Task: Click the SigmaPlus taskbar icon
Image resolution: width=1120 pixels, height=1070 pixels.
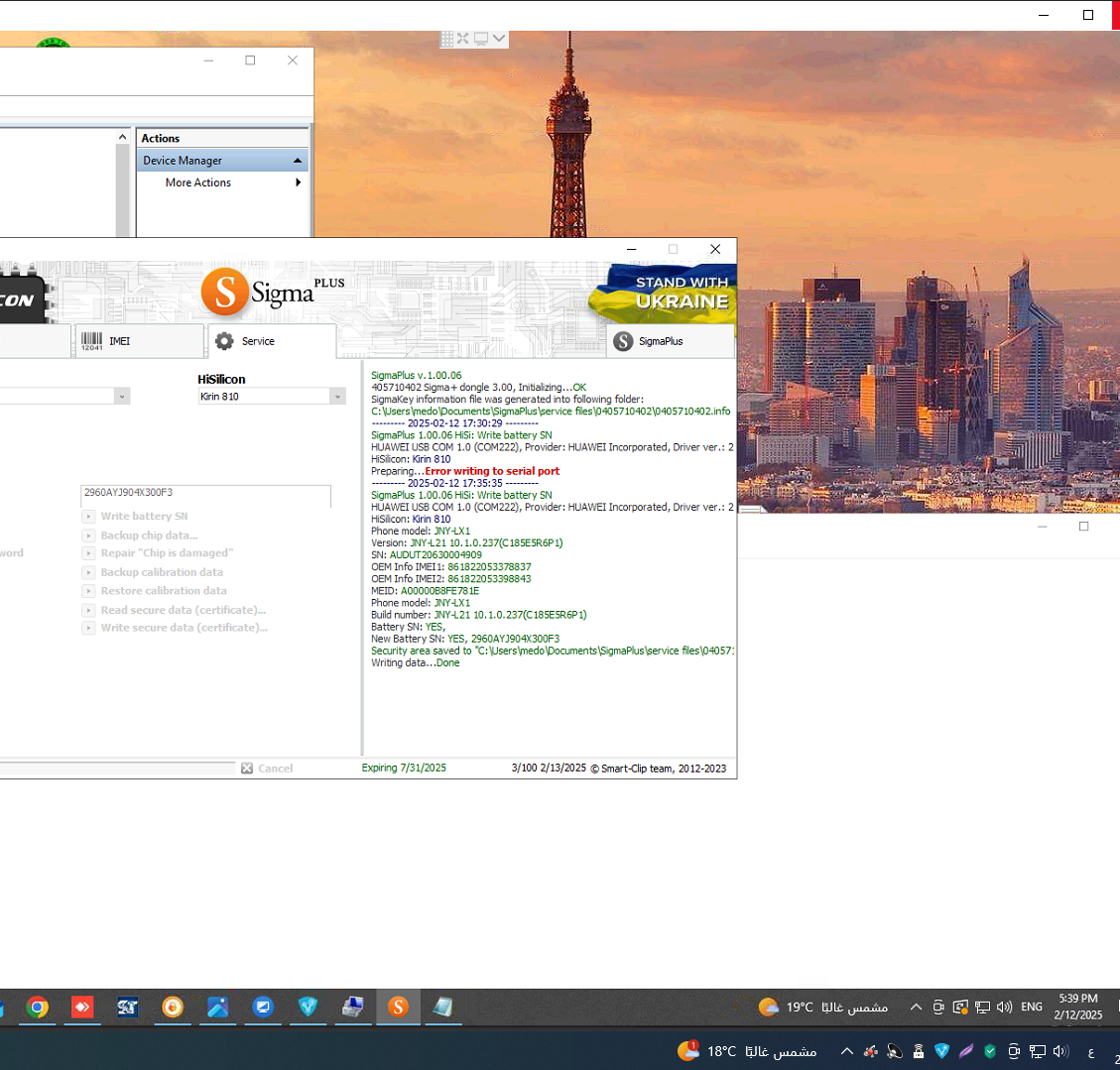Action: (x=398, y=1008)
